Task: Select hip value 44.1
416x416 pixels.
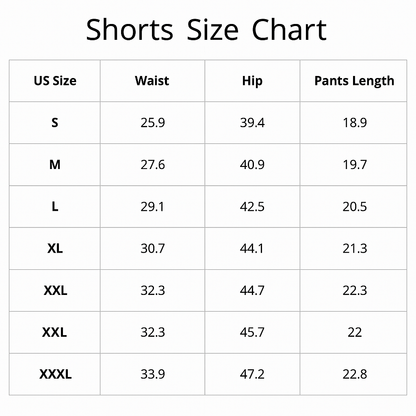Action: point(252,248)
